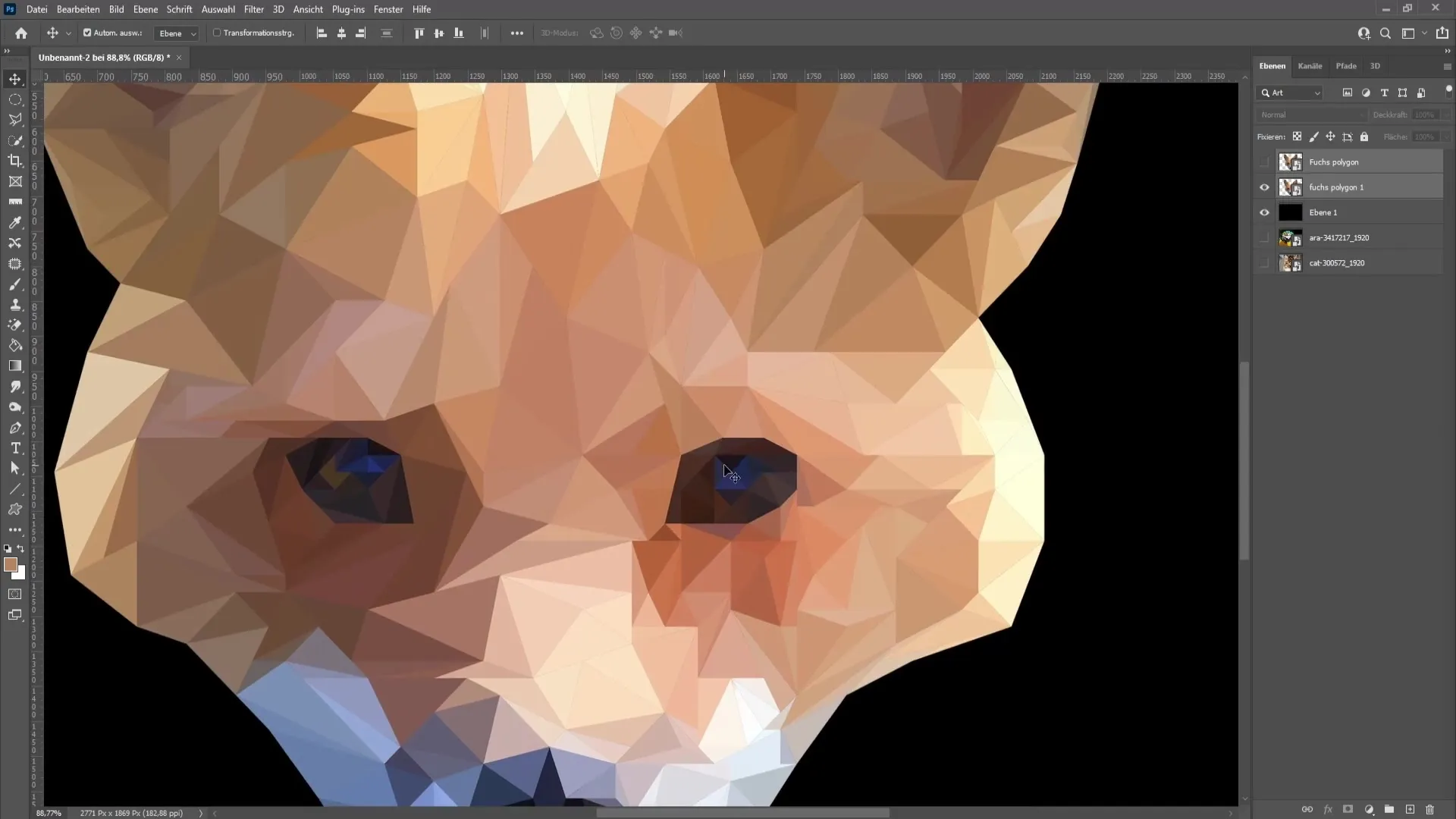The height and width of the screenshot is (819, 1456).
Task: Click the Kanäle tab
Action: tap(1310, 65)
